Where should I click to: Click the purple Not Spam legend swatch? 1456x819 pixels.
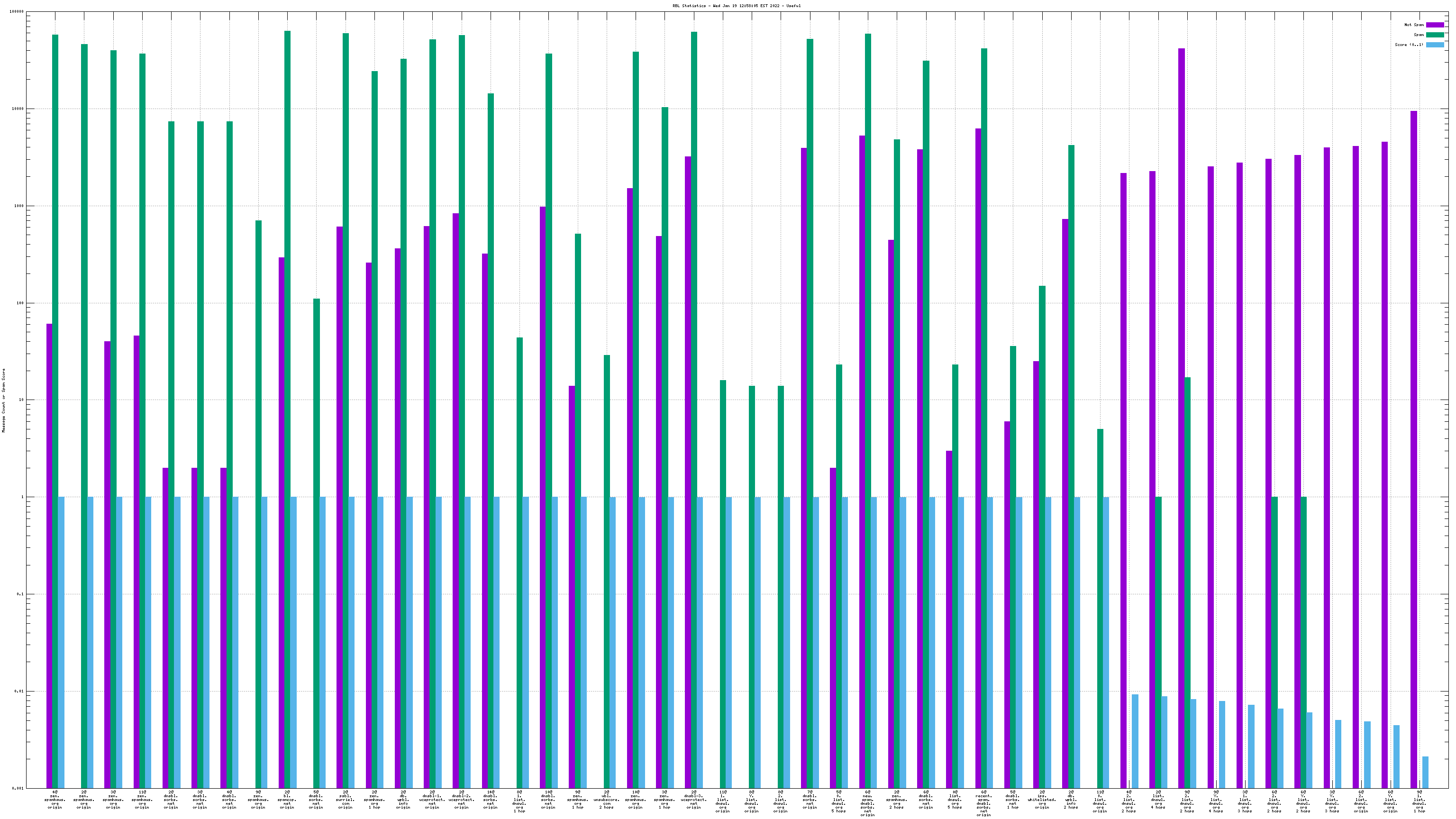point(1435,25)
